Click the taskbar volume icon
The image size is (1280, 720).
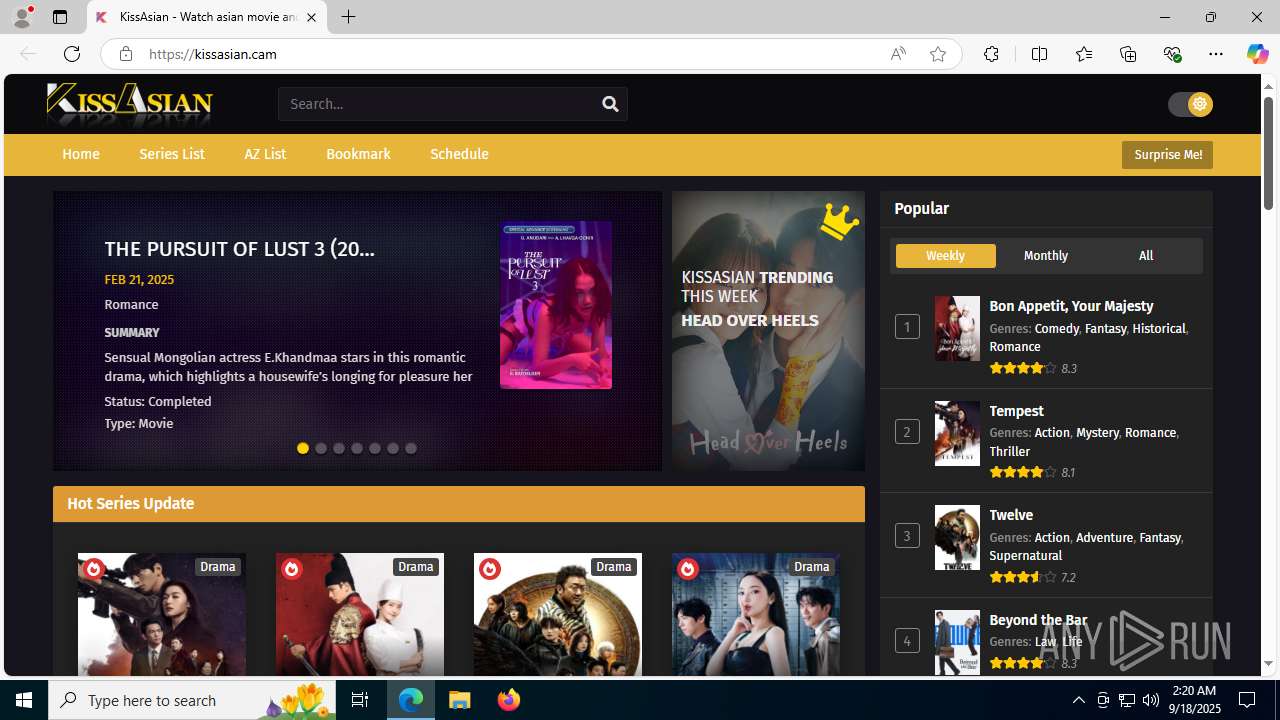pyautogui.click(x=1150, y=700)
